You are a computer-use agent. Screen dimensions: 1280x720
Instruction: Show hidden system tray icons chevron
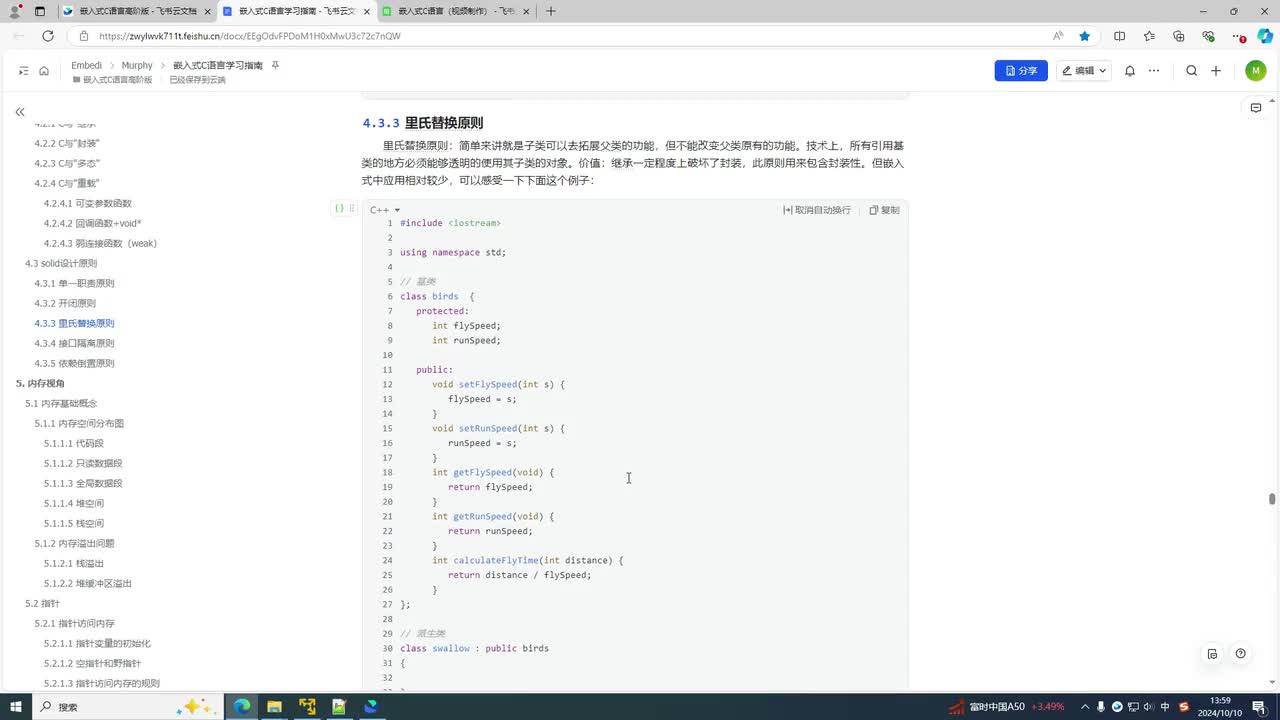(x=1084, y=706)
